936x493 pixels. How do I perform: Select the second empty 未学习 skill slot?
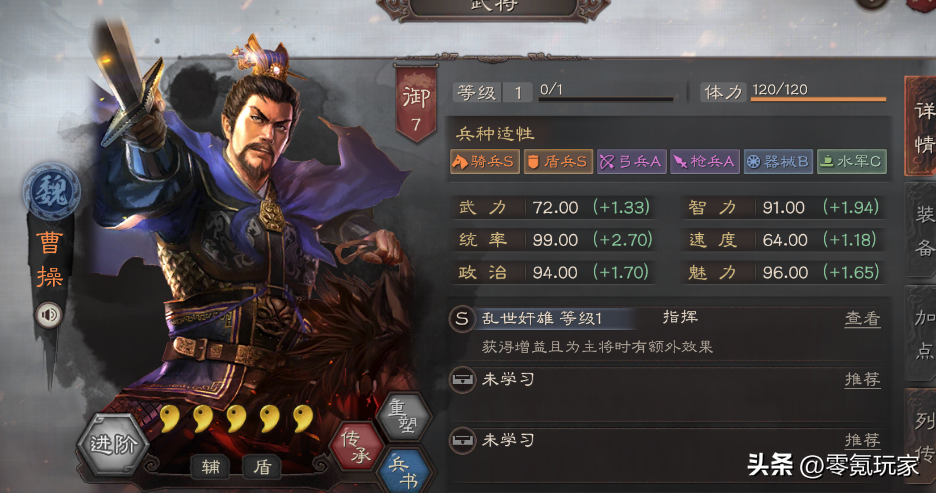pos(665,440)
